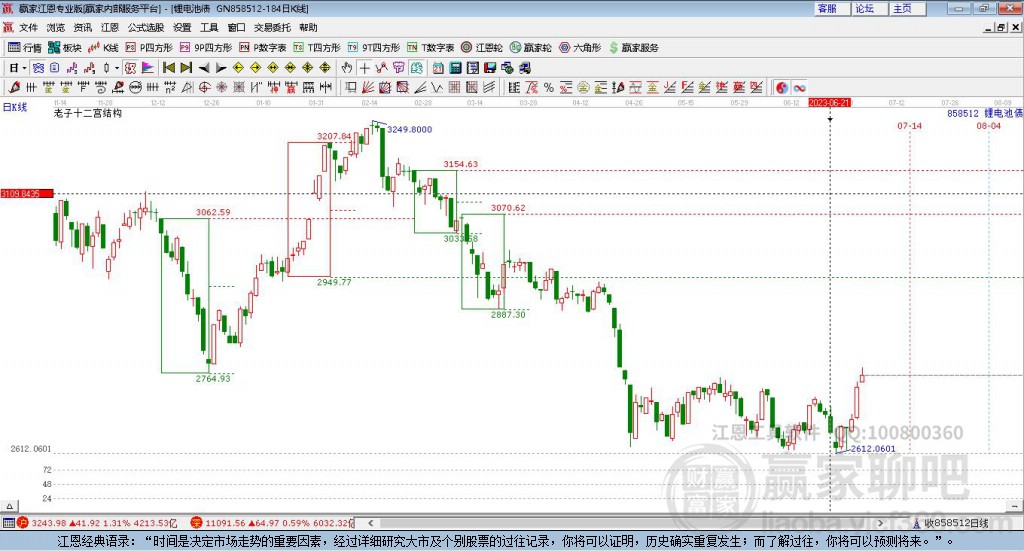The width and height of the screenshot is (1024, 551).
Task: Click the 收858512日线 status tab
Action: [x=951, y=523]
